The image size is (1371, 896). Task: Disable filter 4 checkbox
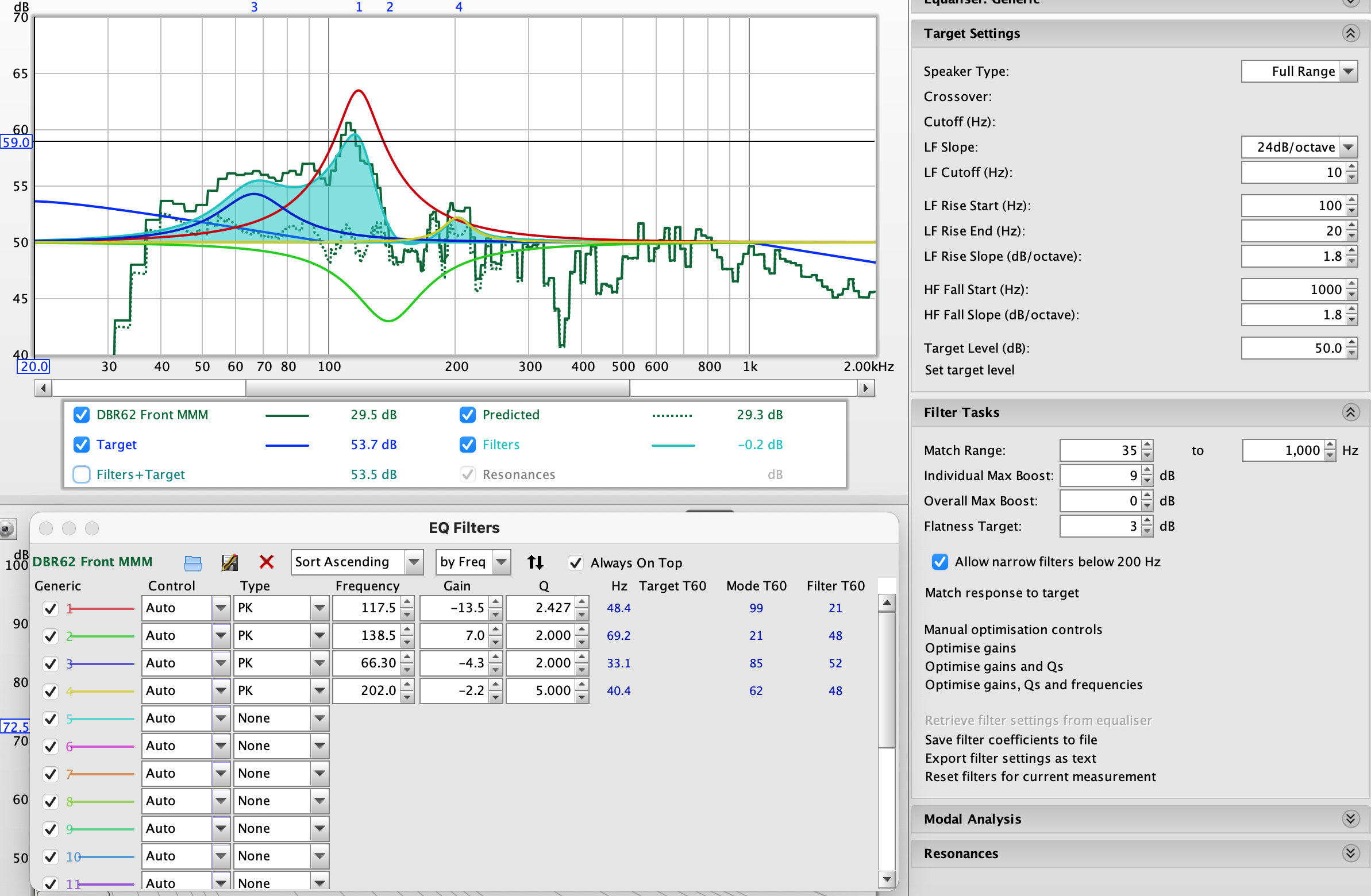(x=51, y=691)
